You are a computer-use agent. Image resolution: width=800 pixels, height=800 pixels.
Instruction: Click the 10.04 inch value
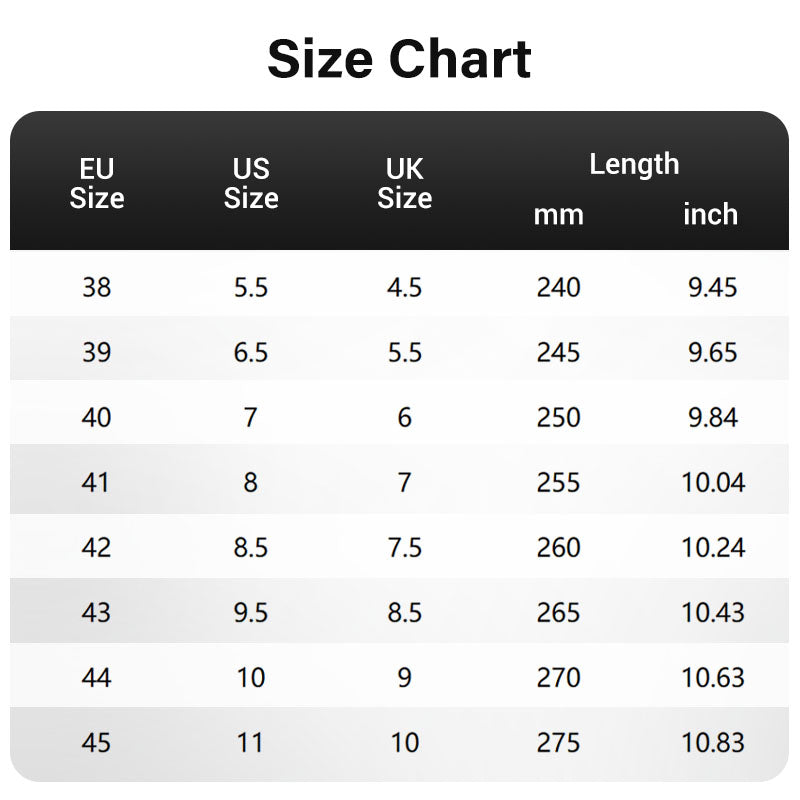[713, 483]
